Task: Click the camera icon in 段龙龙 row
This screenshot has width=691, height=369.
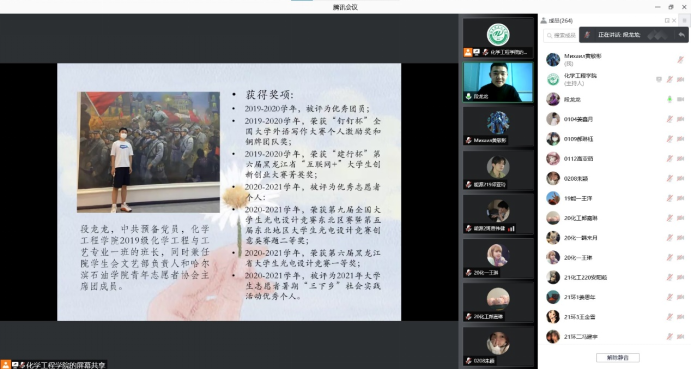Action: [x=680, y=99]
